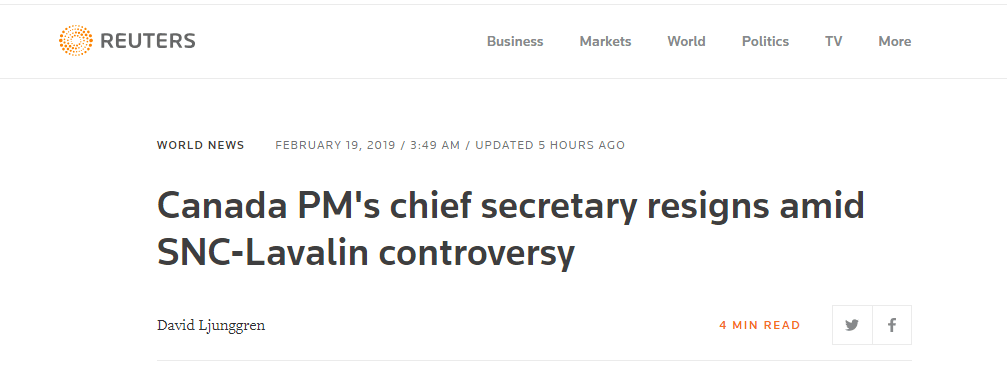Screen dimensions: 1007x374
Task: Click the Updated 5 hours ago text
Action: click(x=550, y=145)
